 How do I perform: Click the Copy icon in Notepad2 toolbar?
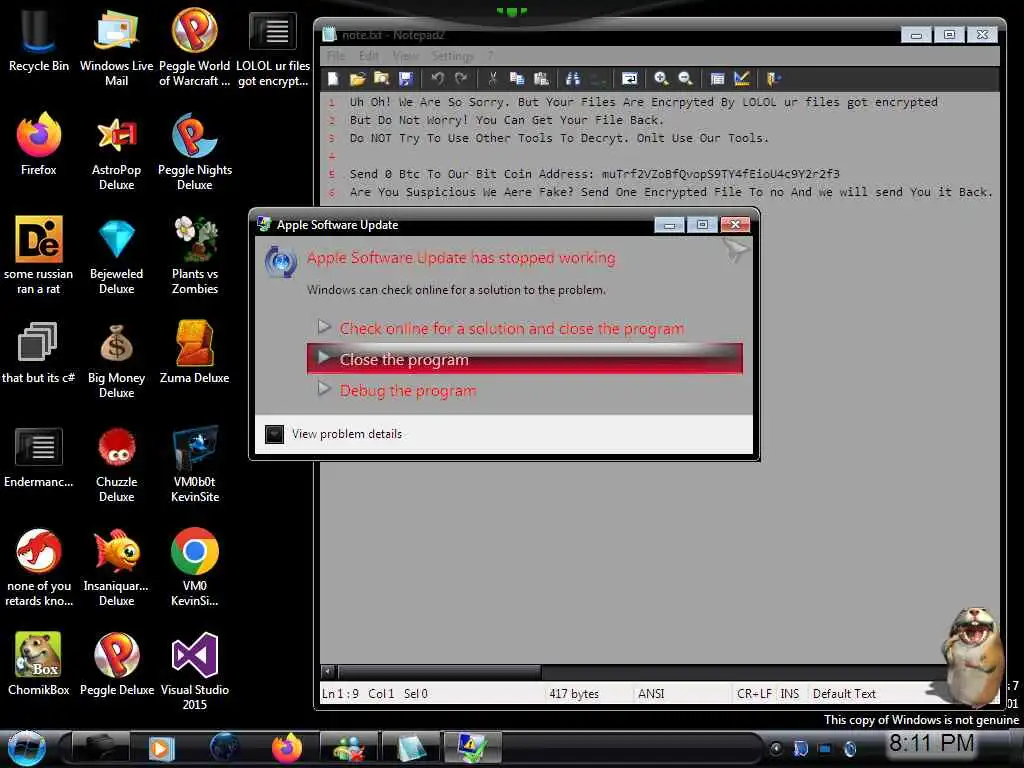coord(517,79)
